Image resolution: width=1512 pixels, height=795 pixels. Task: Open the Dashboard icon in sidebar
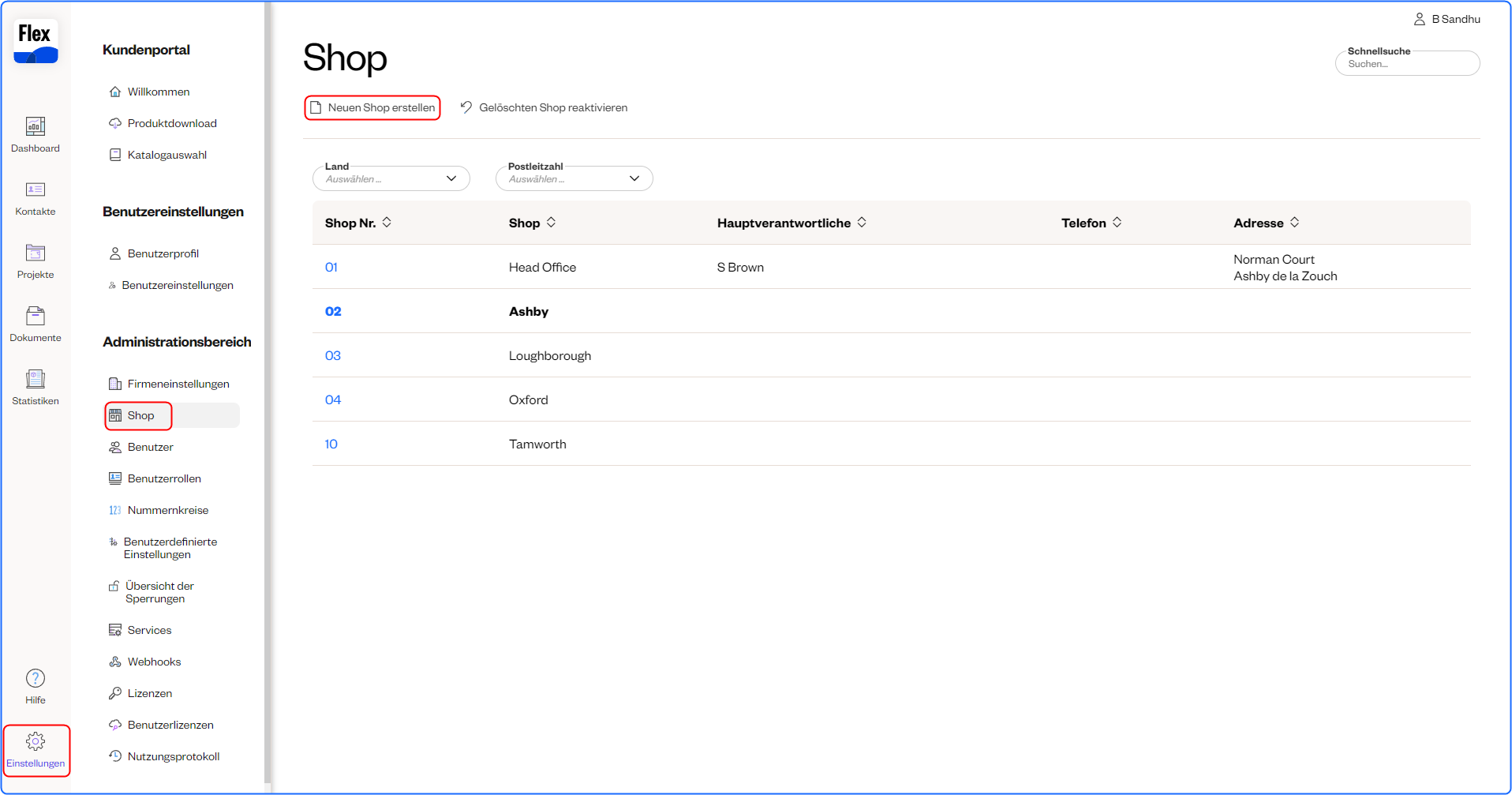pos(36,127)
